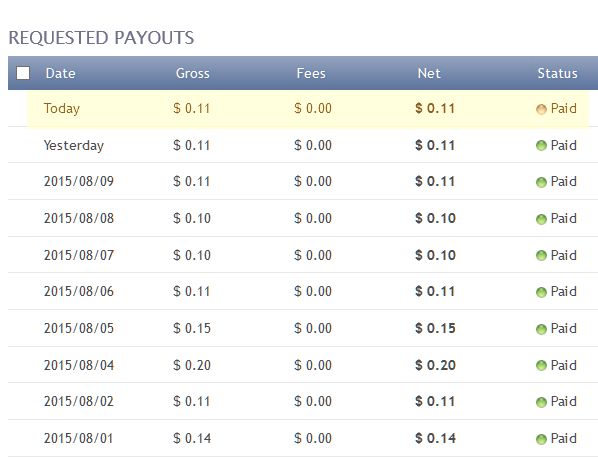
Task: Tick the select-all checkbox in the table header
Action: [x=23, y=73]
